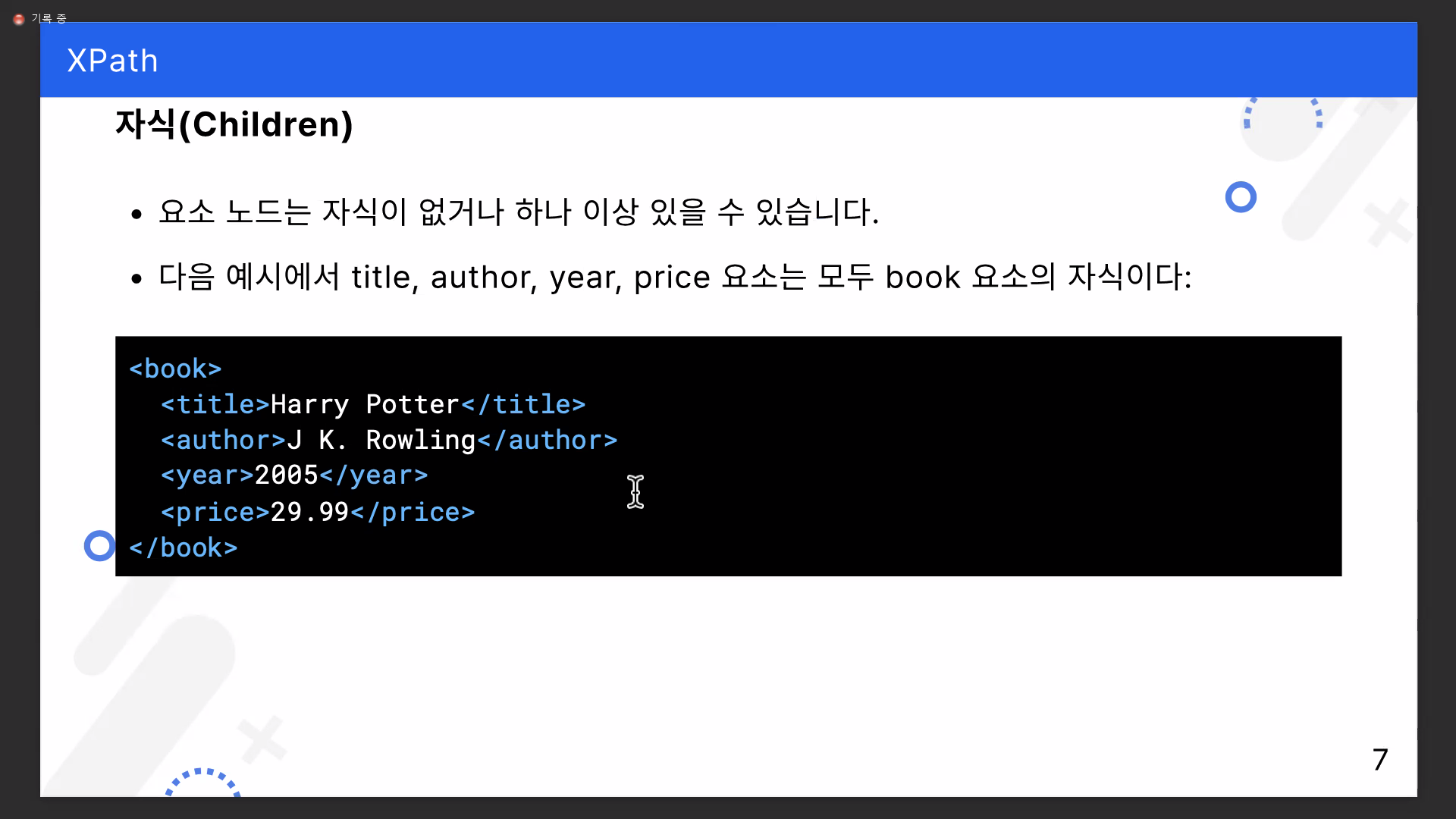Click the '기록 중' recording label
This screenshot has height=819, width=1456.
tap(49, 19)
